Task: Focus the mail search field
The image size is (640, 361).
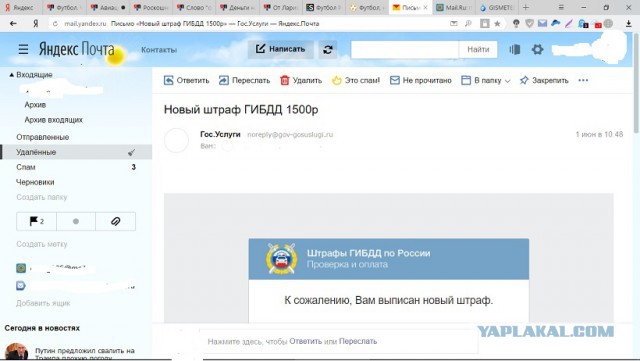Action: (404, 49)
